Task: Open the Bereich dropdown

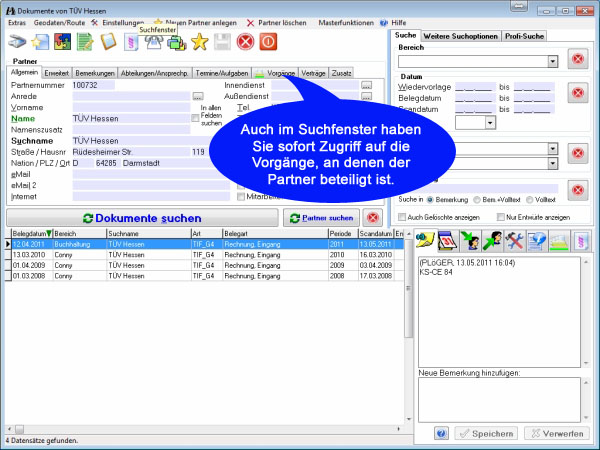Action: coord(553,61)
